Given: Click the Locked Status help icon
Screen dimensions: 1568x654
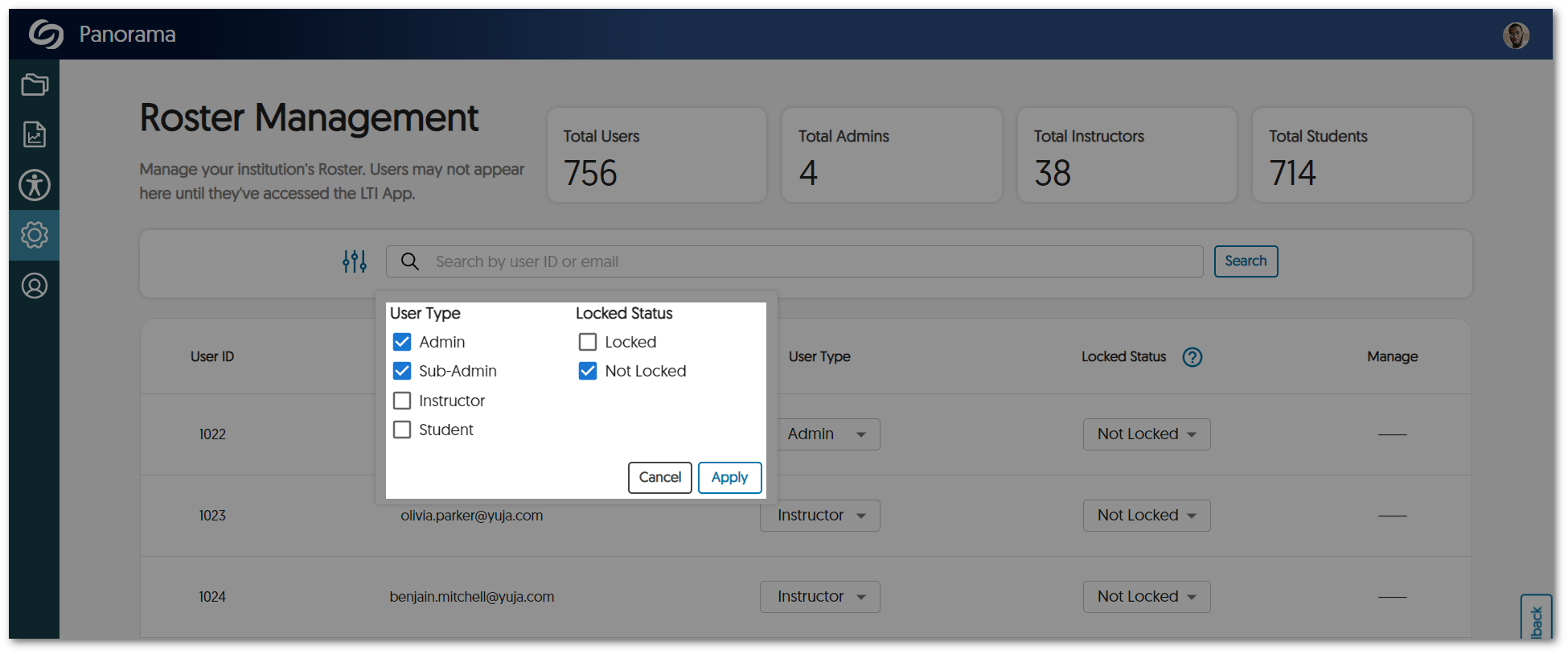Looking at the screenshot, I should click(x=1192, y=357).
